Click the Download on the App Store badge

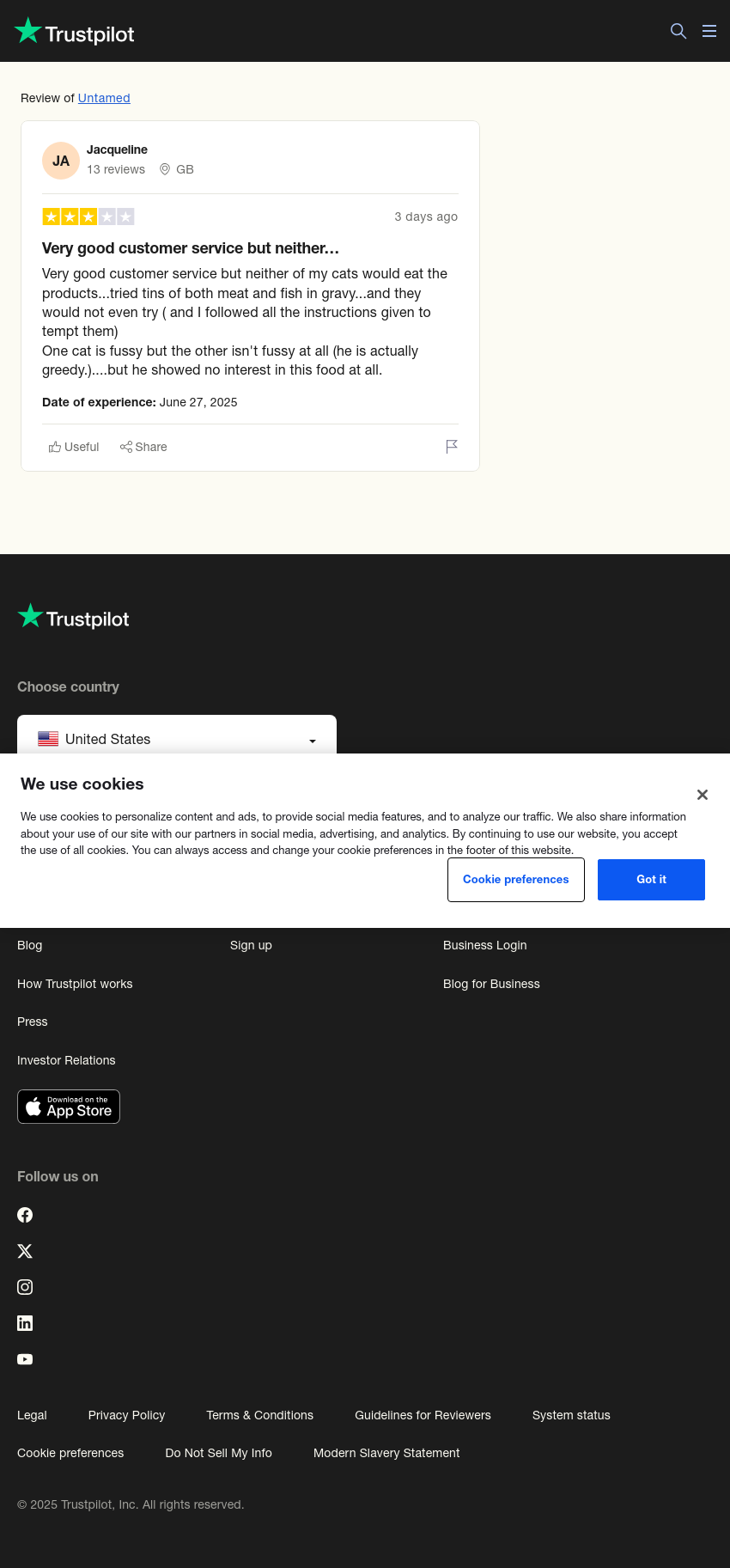point(69,1107)
